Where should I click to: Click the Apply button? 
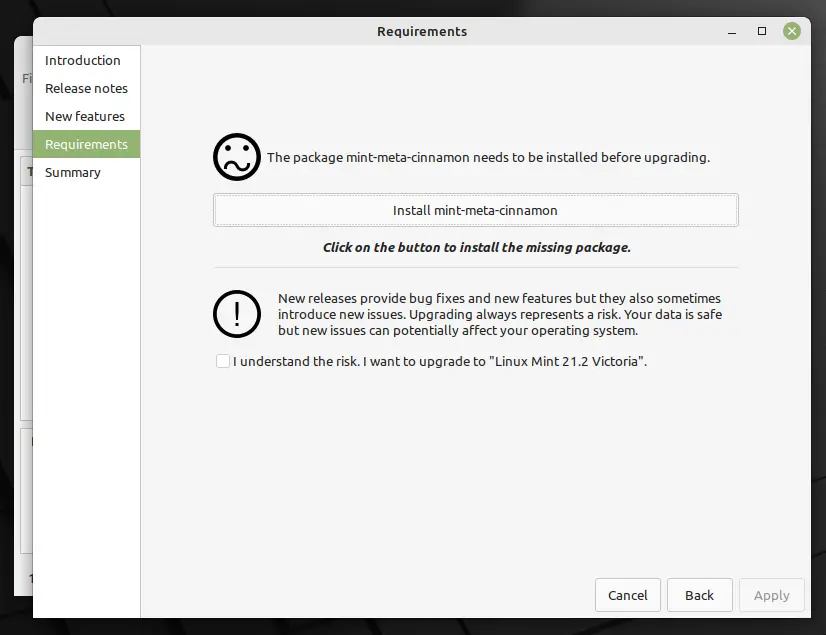click(771, 595)
